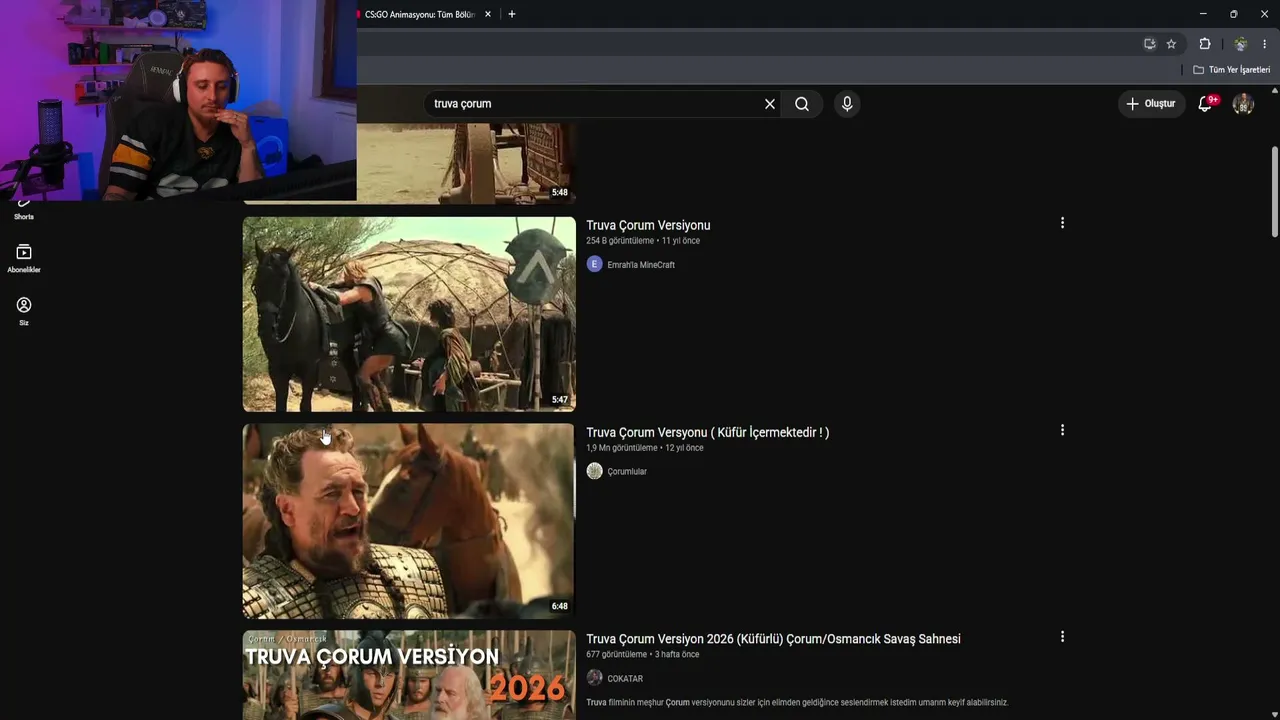Minimize the browser window
This screenshot has width=1280, height=720.
coord(1203,14)
